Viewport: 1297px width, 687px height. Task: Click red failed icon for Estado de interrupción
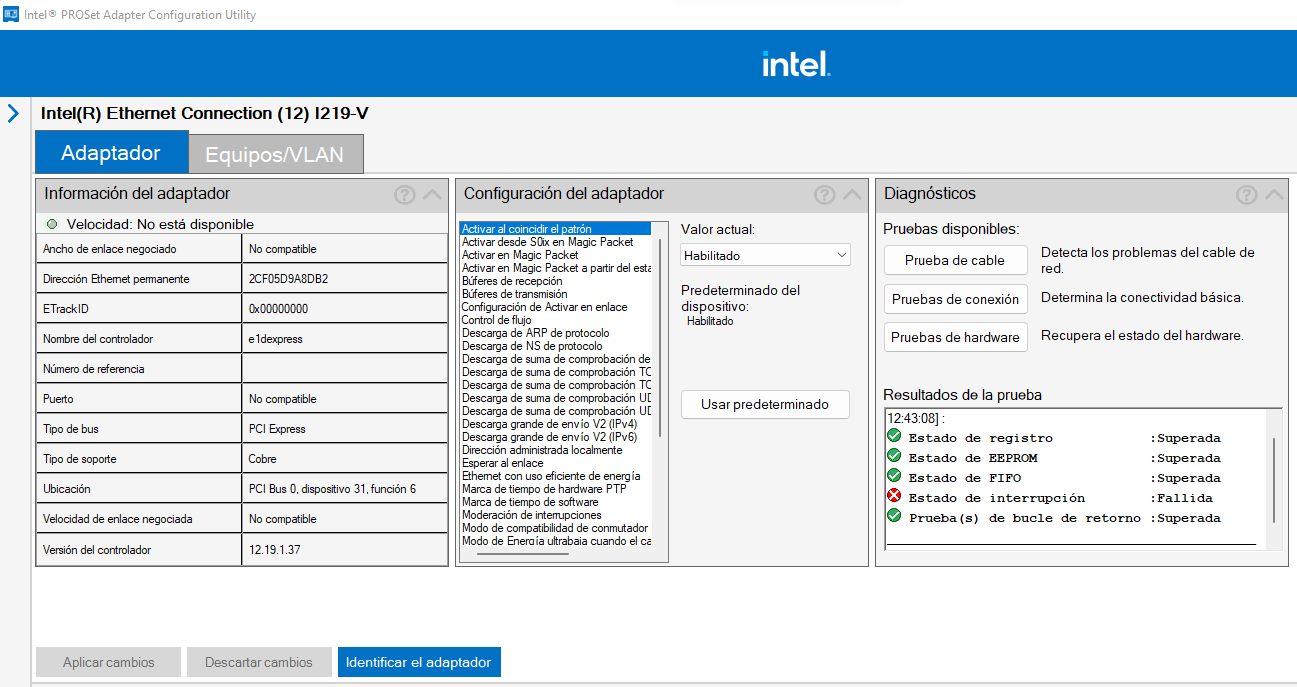pyautogui.click(x=894, y=497)
